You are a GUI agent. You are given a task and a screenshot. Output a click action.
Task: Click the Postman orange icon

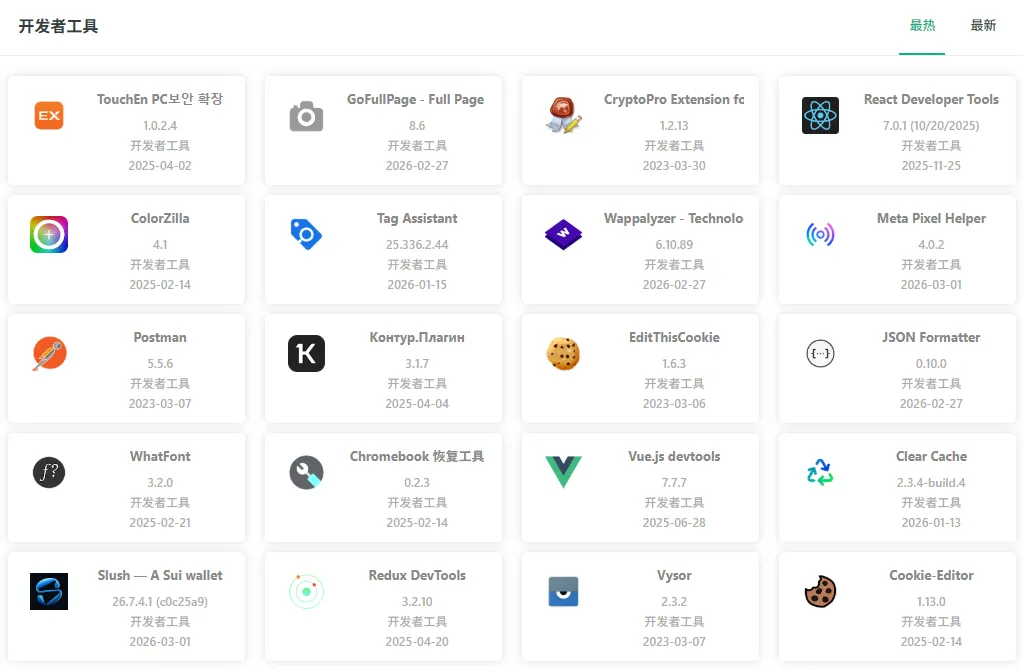click(49, 354)
